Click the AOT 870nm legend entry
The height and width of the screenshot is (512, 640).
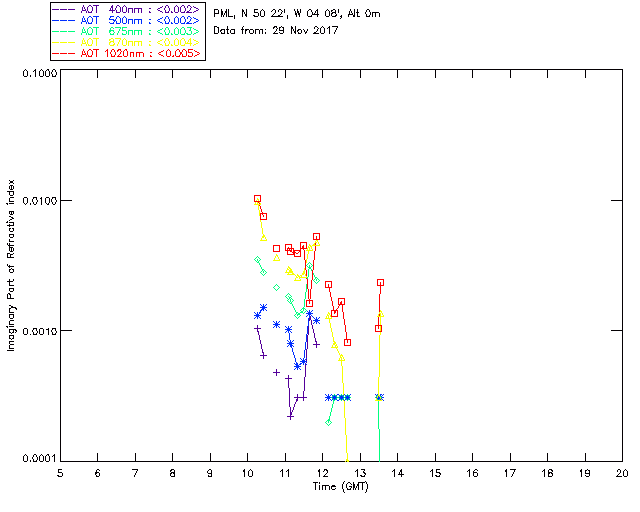coord(126,42)
